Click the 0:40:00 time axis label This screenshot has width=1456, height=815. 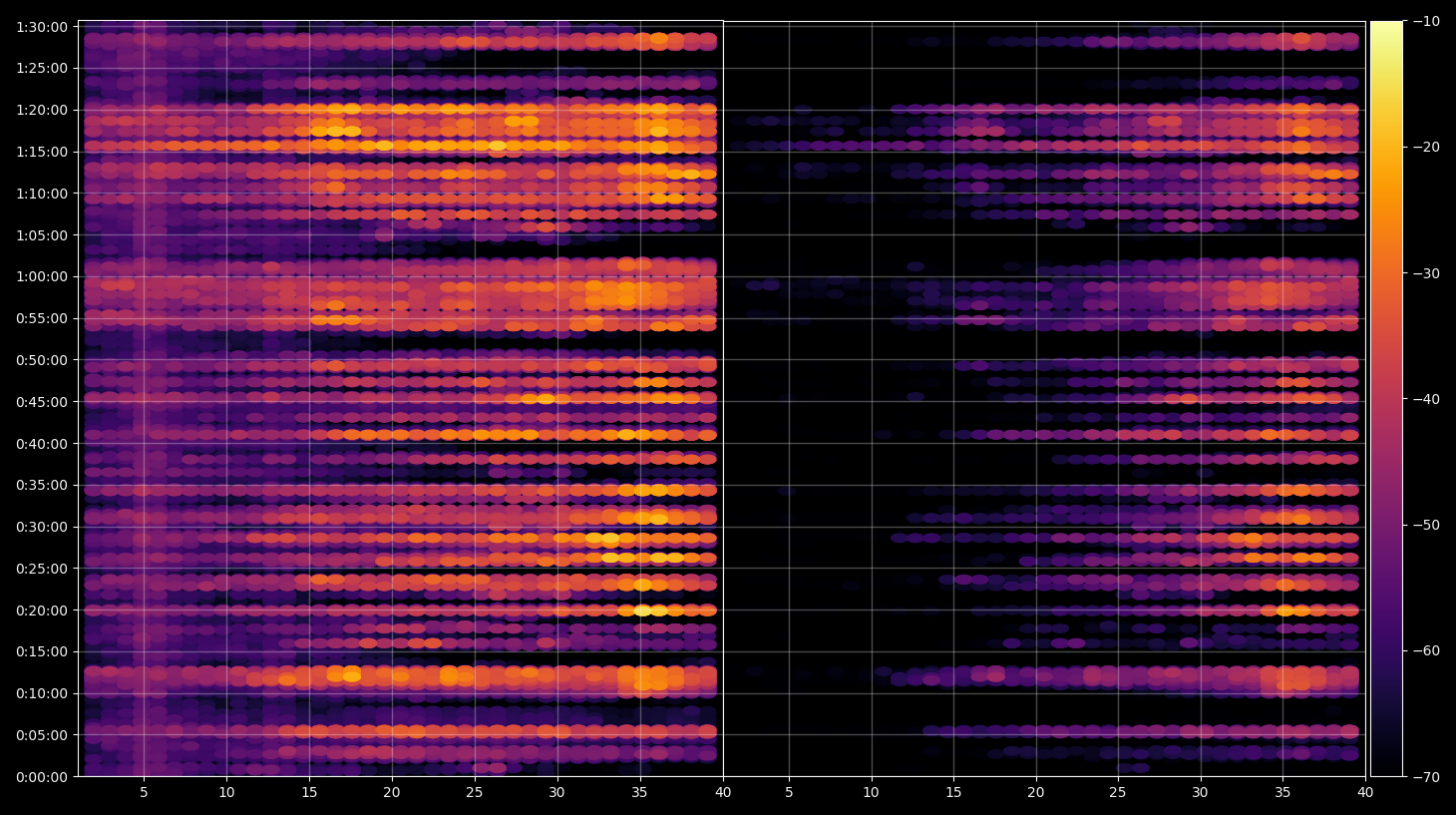pos(42,444)
